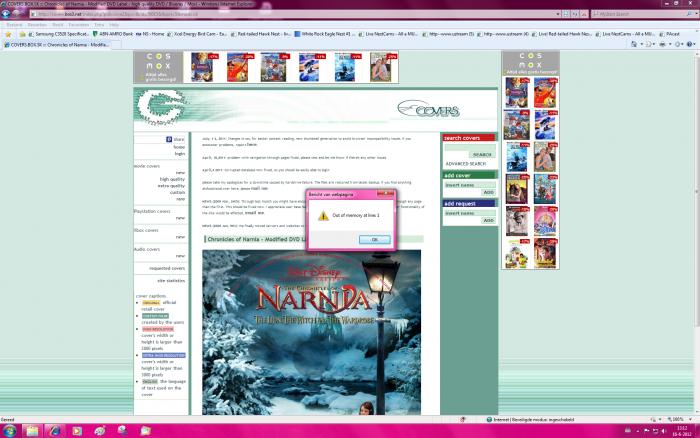
Task: Refresh the page from the address bar
Action: 575,14
